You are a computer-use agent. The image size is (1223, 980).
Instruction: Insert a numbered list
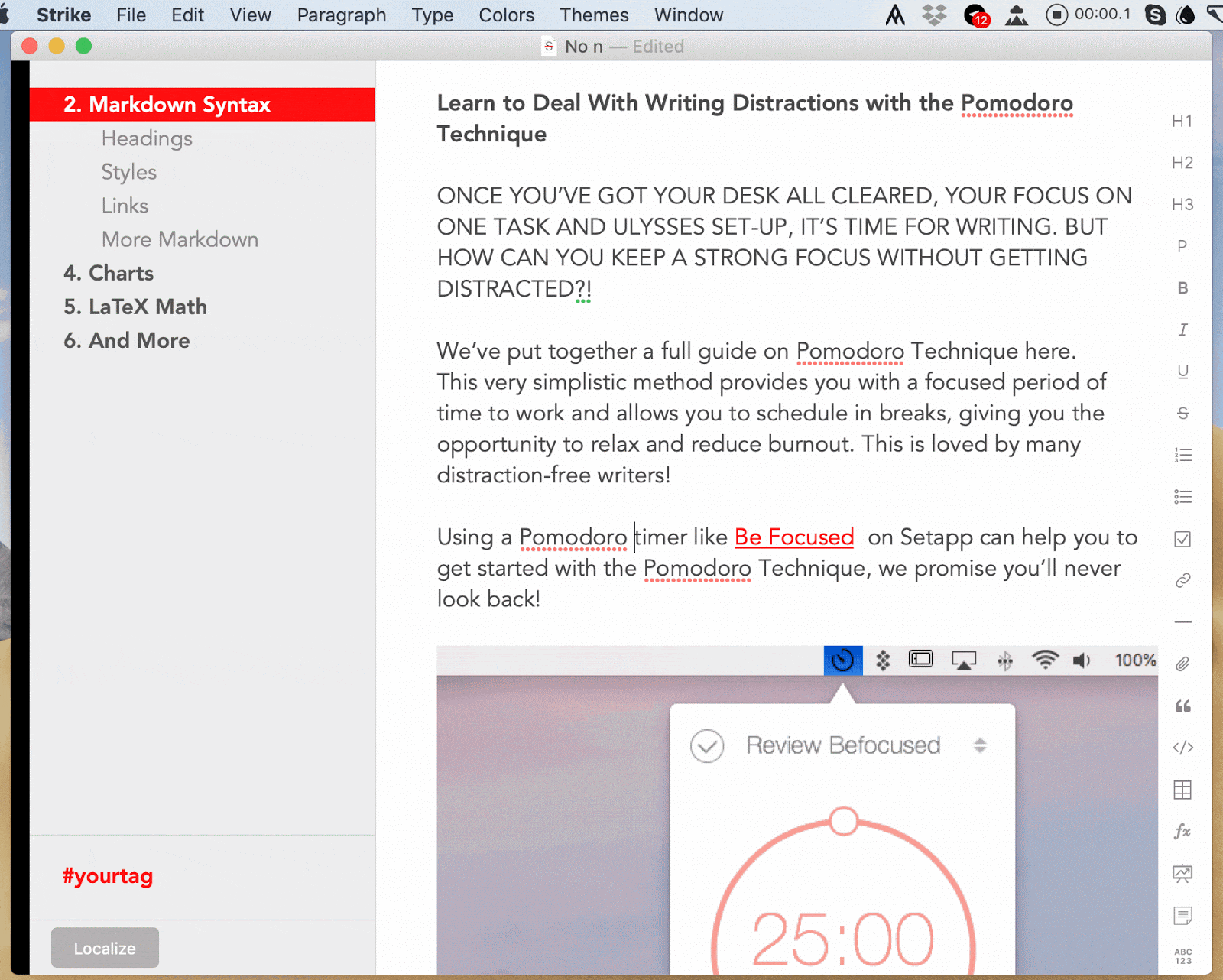(x=1182, y=456)
